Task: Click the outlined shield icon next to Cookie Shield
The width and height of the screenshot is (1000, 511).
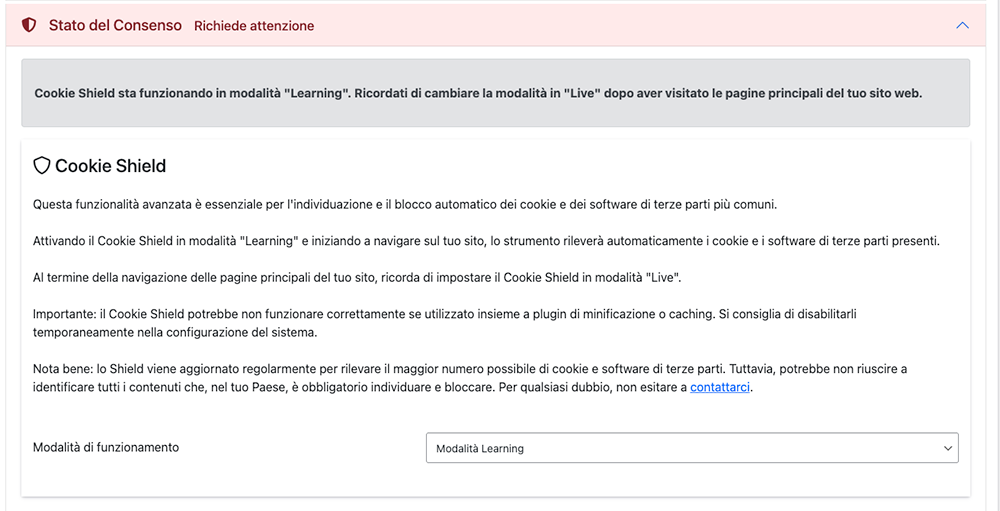Action: point(42,166)
